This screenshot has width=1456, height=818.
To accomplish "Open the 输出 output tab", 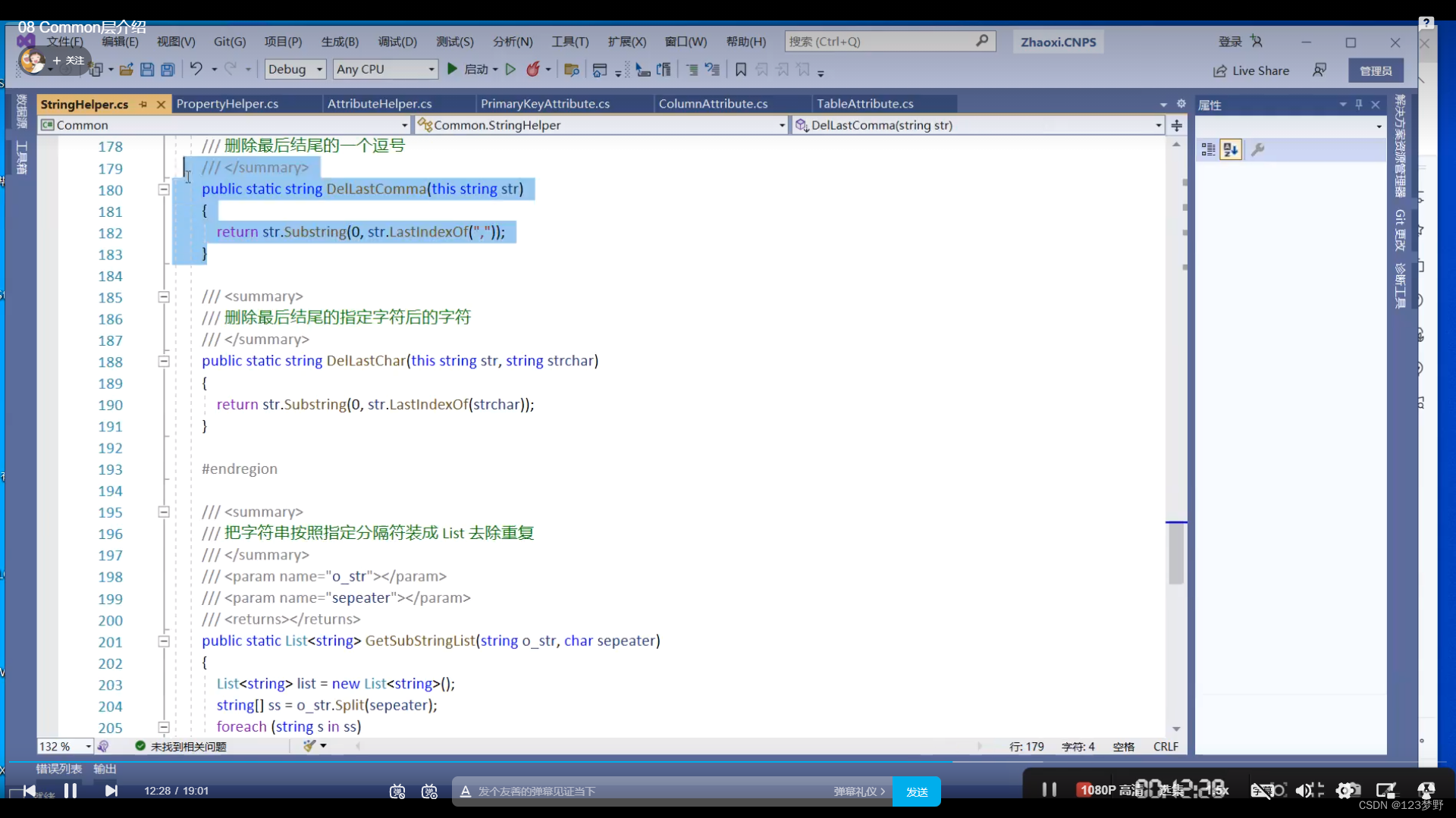I will pyautogui.click(x=105, y=769).
